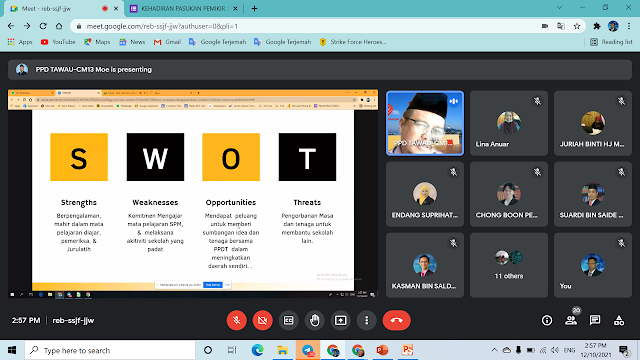Open first Google Terjemah bookmark
This screenshot has width=640, height=360.
(218, 42)
